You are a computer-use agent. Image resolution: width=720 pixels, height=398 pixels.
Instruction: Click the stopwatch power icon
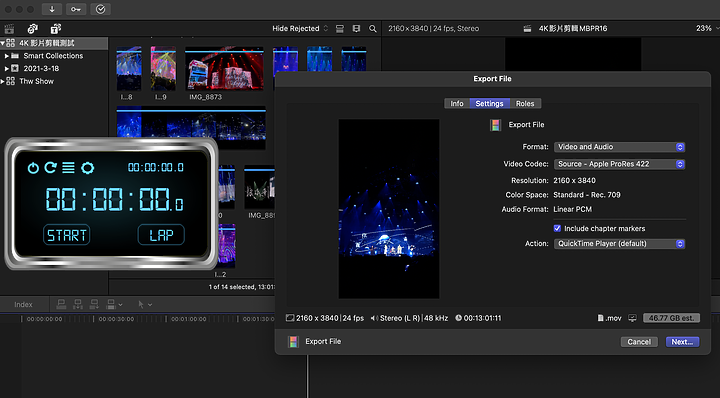[x=33, y=168]
